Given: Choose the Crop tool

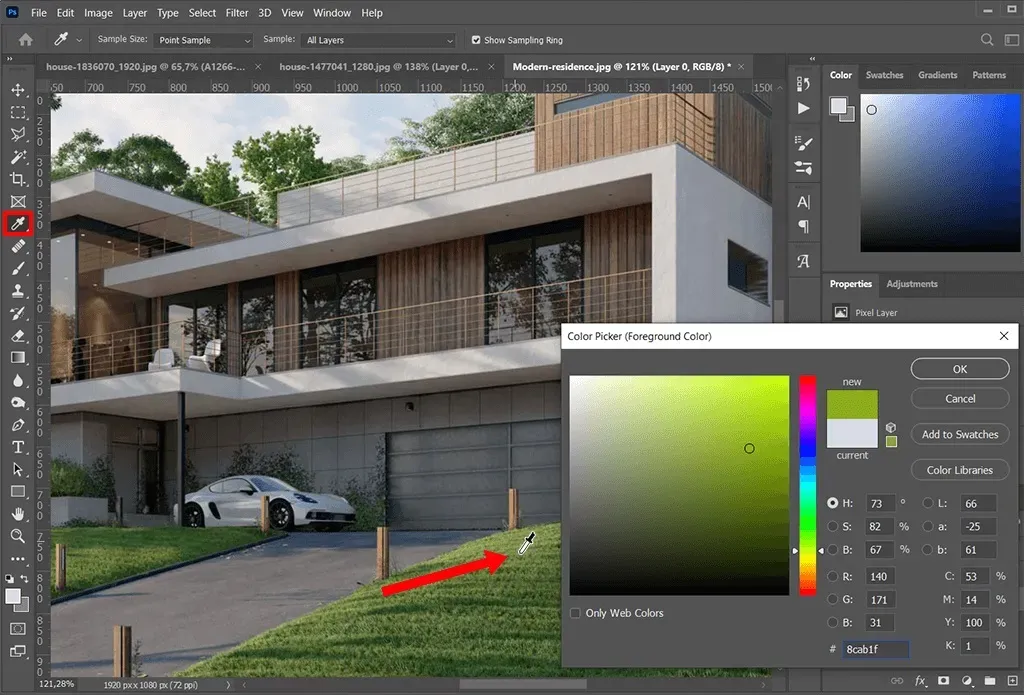Looking at the screenshot, I should [18, 179].
